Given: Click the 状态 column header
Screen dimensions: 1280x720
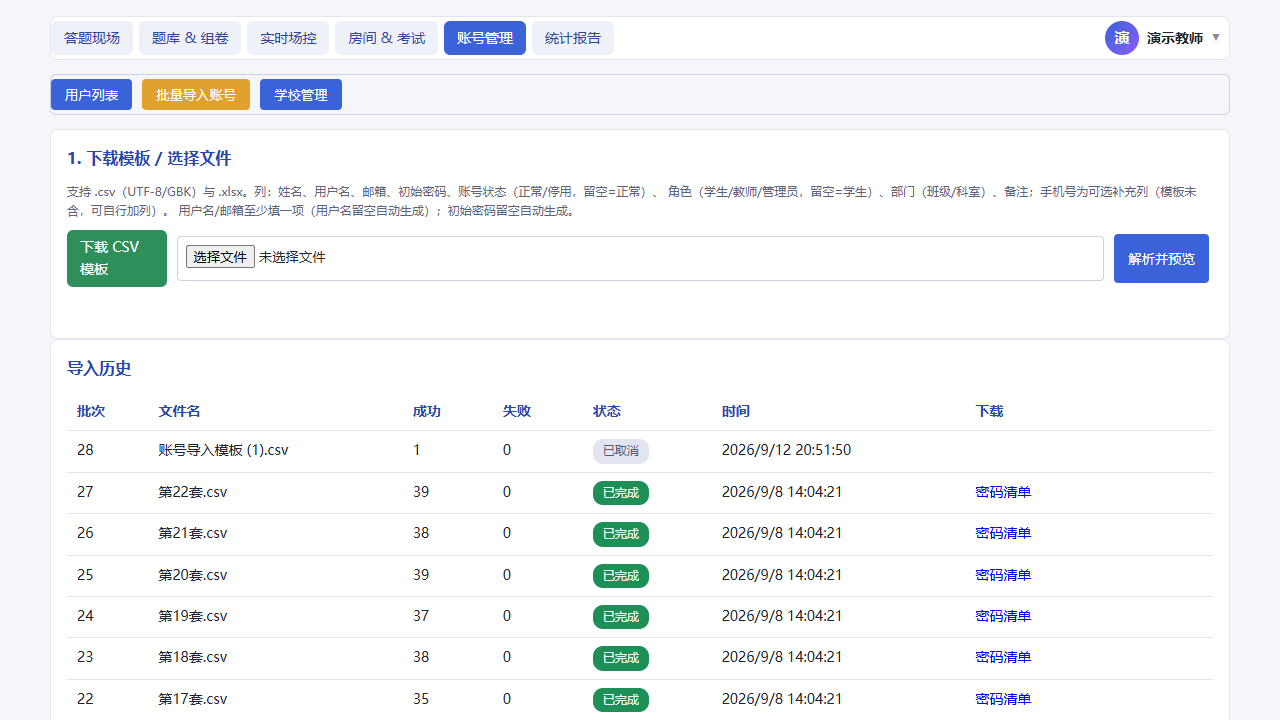Looking at the screenshot, I should click(x=607, y=411).
